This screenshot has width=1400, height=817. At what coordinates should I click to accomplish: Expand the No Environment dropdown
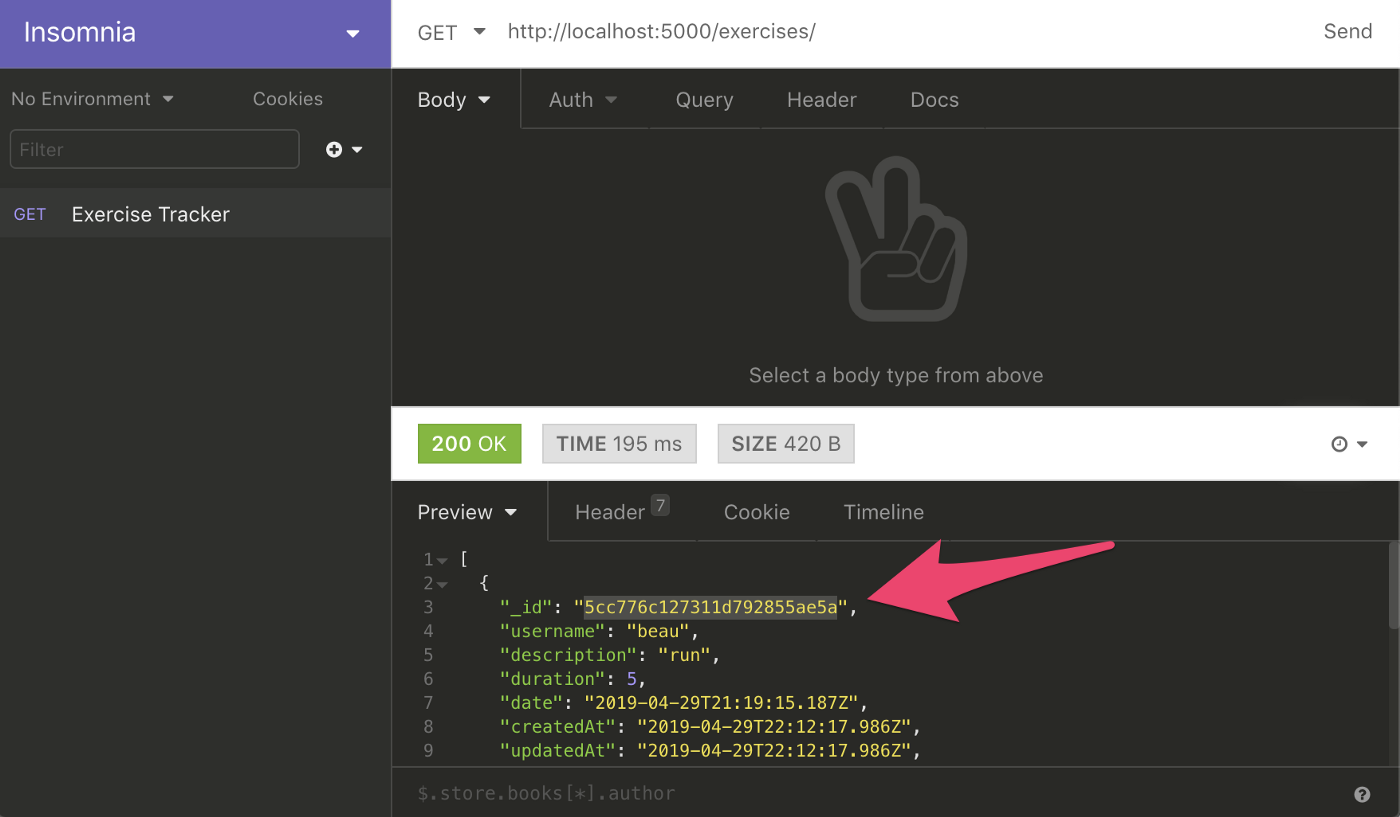click(x=92, y=99)
